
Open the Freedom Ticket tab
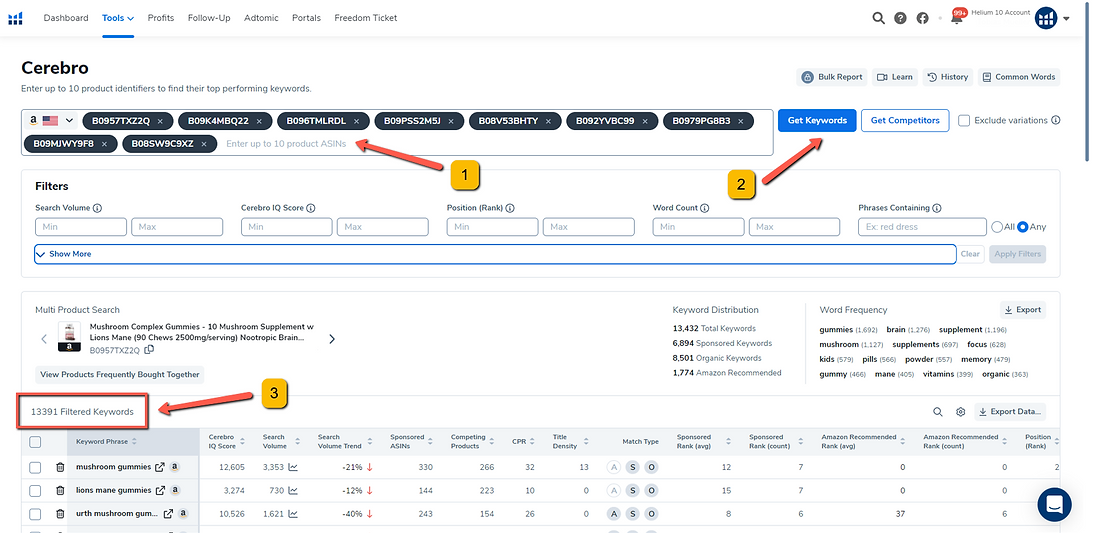(366, 18)
